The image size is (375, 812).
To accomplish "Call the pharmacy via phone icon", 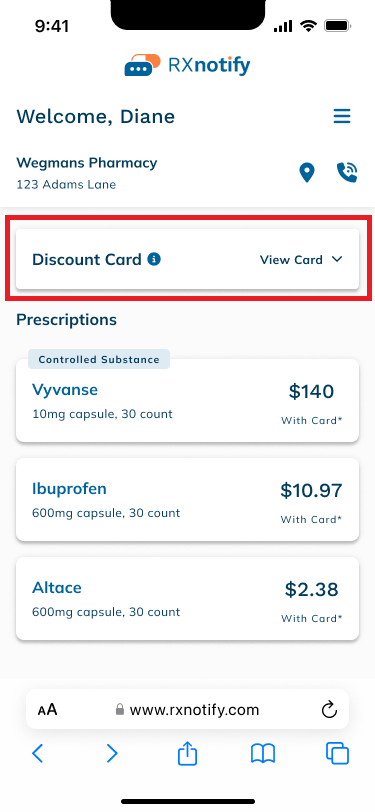I will [347, 172].
